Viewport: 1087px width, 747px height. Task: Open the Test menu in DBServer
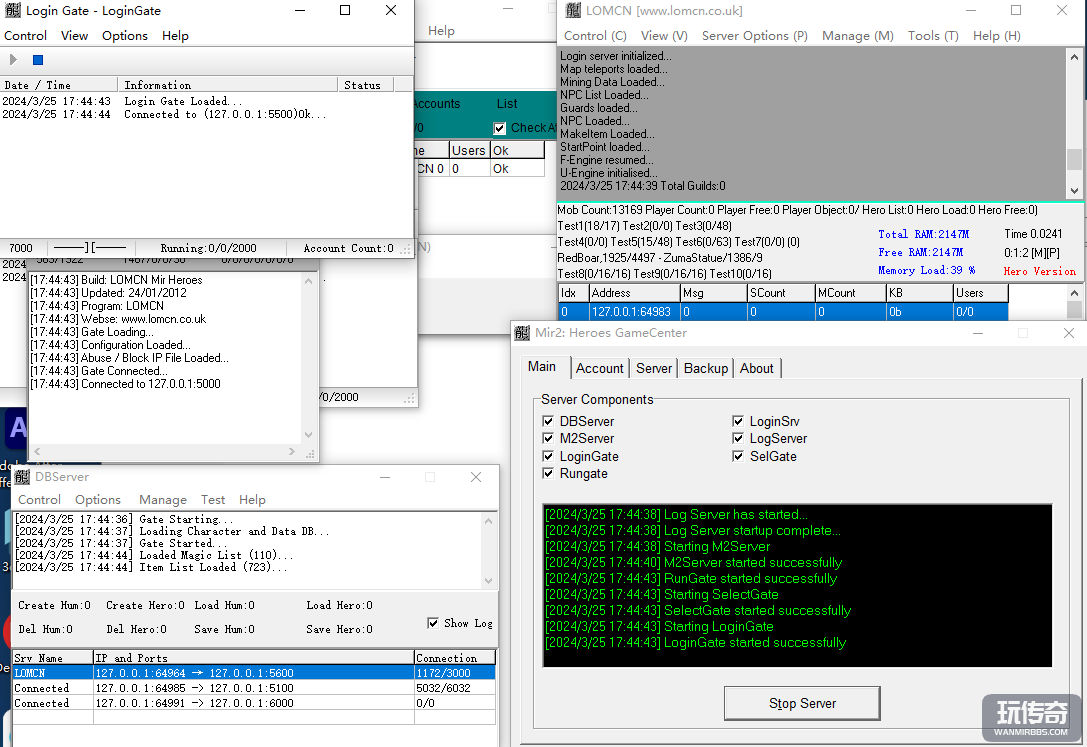click(x=213, y=500)
